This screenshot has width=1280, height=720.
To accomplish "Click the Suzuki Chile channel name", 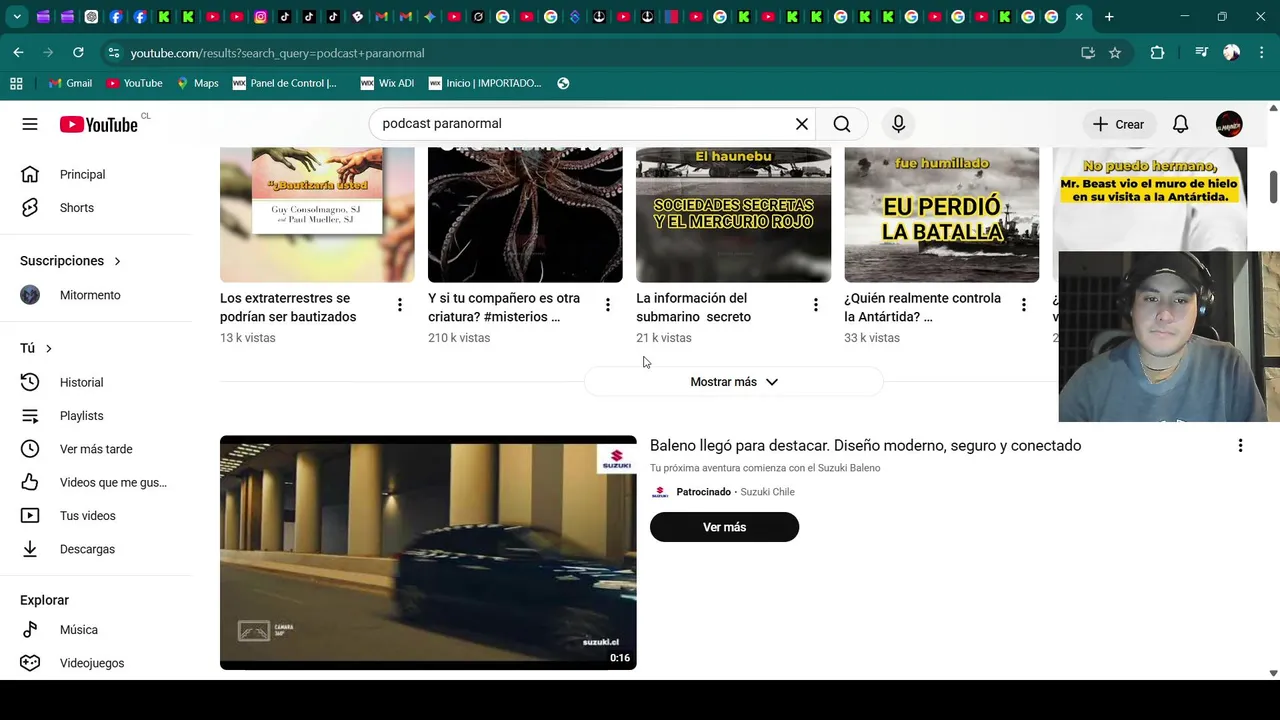I will (x=767, y=492).
